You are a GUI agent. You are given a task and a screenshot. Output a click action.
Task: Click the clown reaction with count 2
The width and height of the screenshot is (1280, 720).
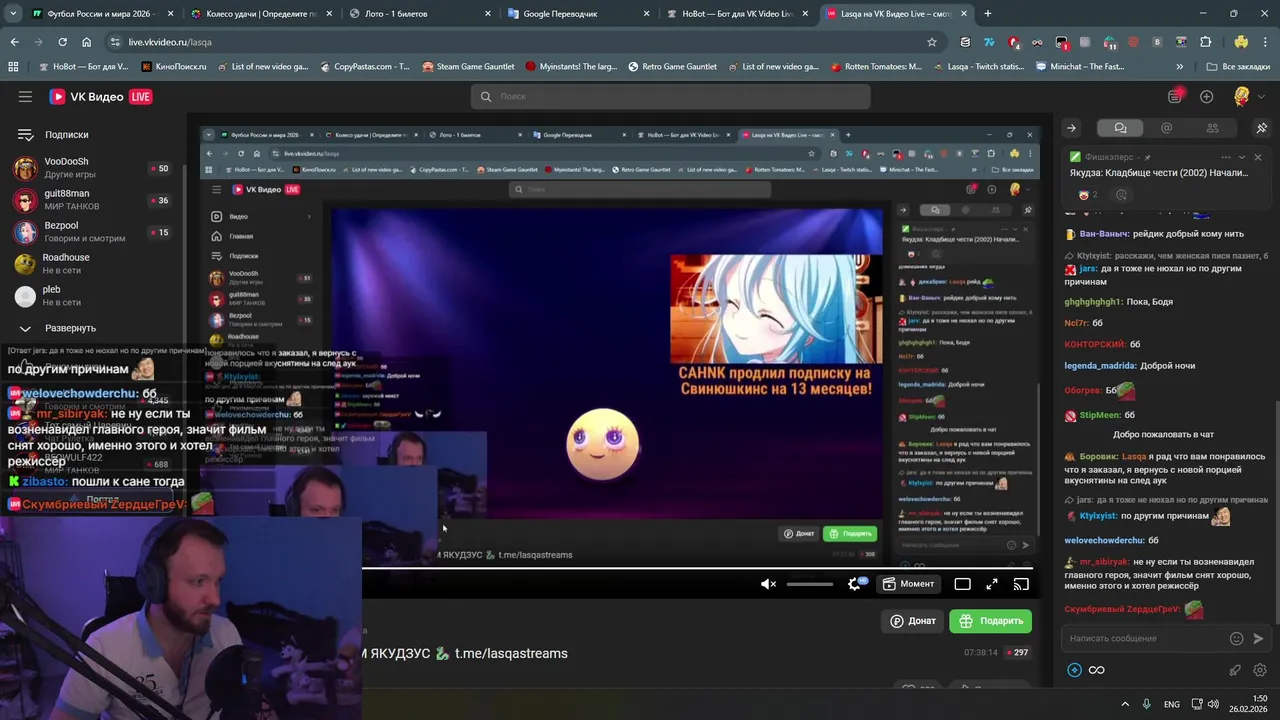(1088, 195)
